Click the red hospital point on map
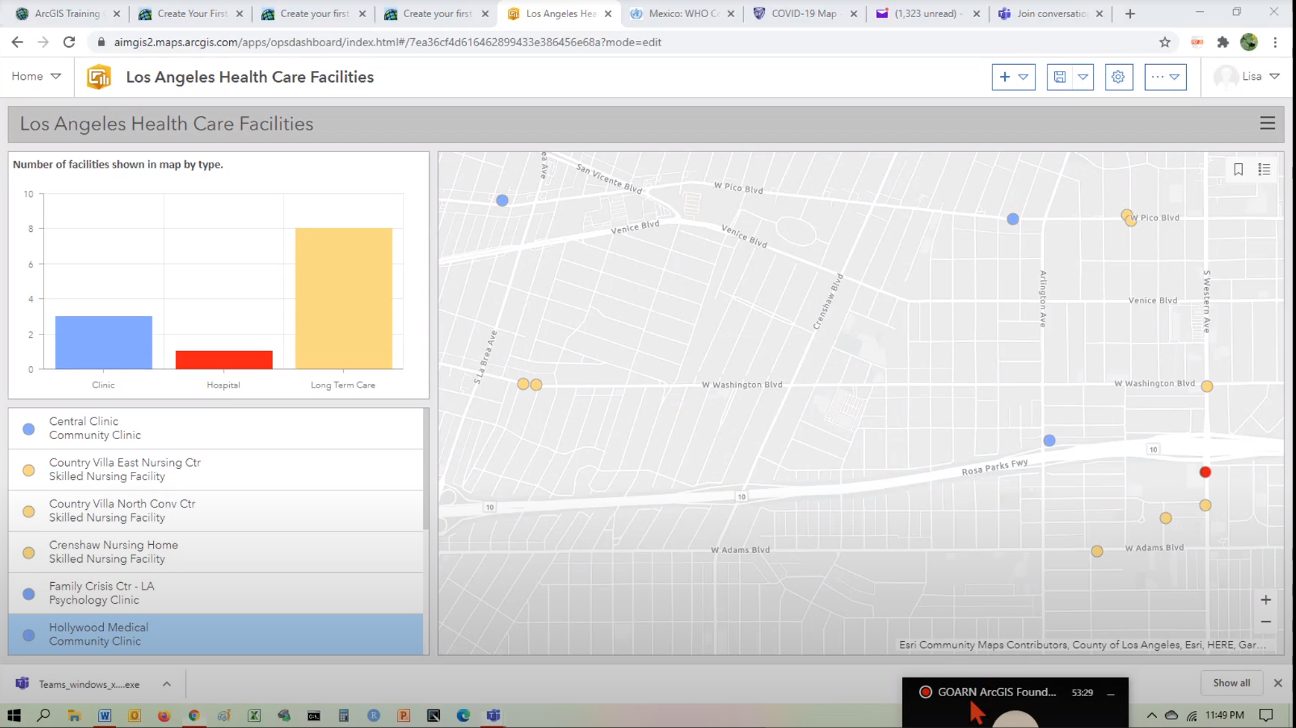This screenshot has height=728, width=1296. (1205, 472)
